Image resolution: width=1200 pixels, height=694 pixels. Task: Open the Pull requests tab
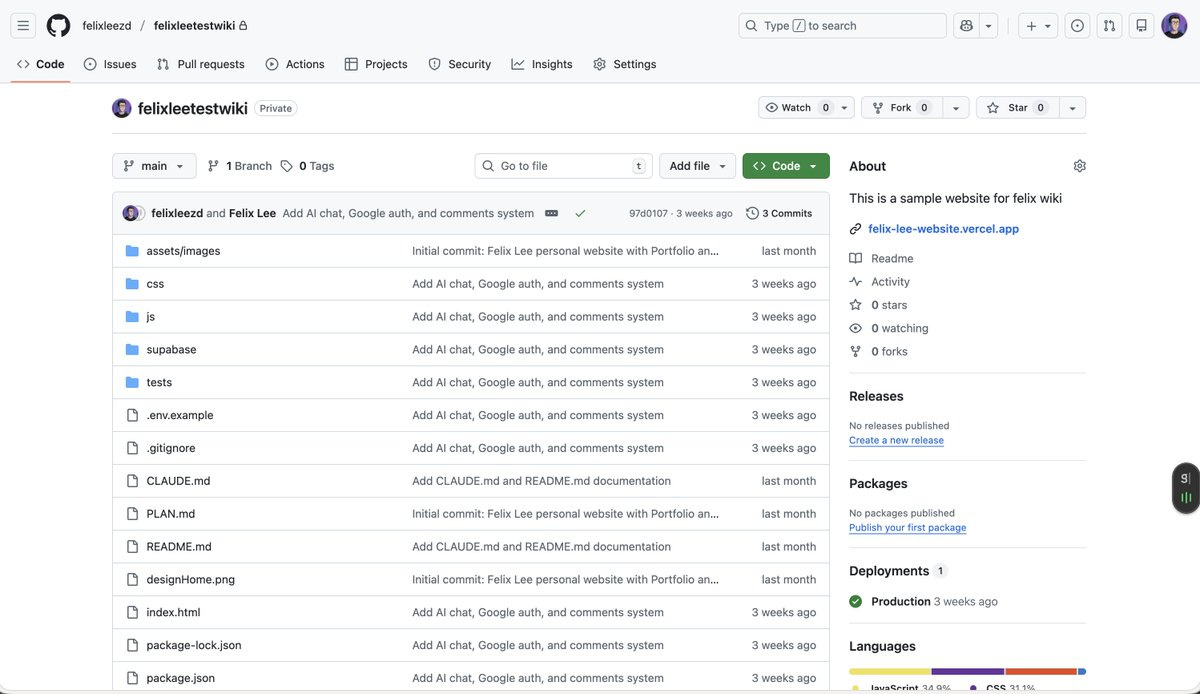[x=200, y=64]
